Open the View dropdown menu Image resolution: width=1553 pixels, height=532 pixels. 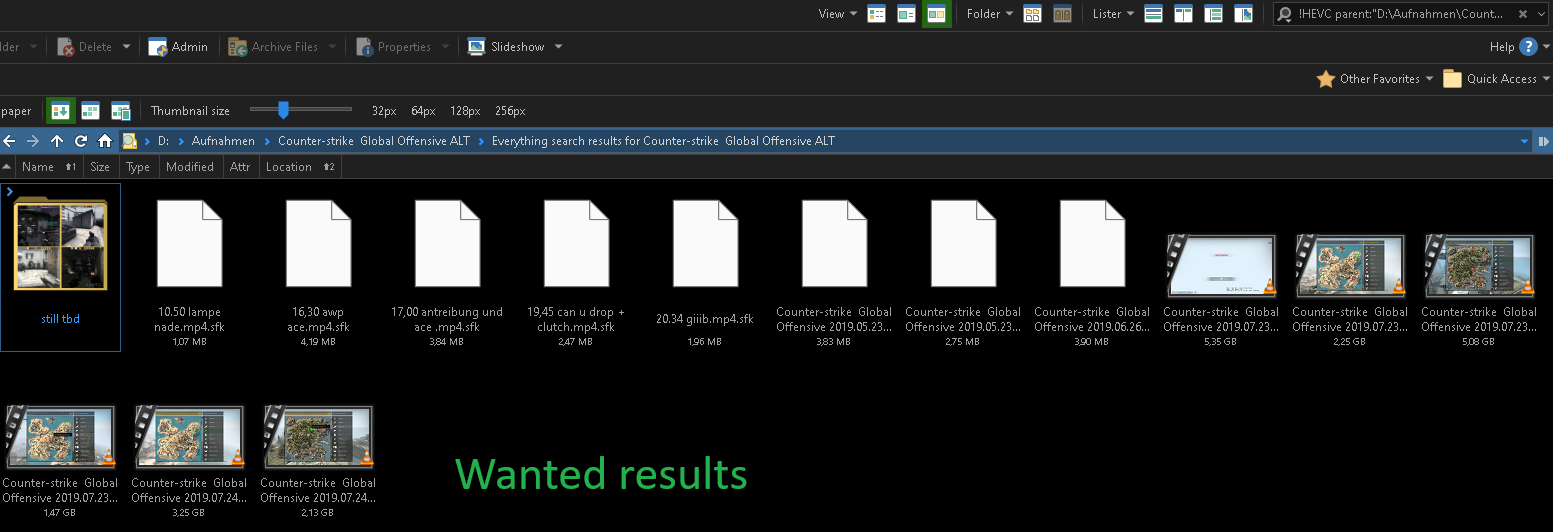838,14
